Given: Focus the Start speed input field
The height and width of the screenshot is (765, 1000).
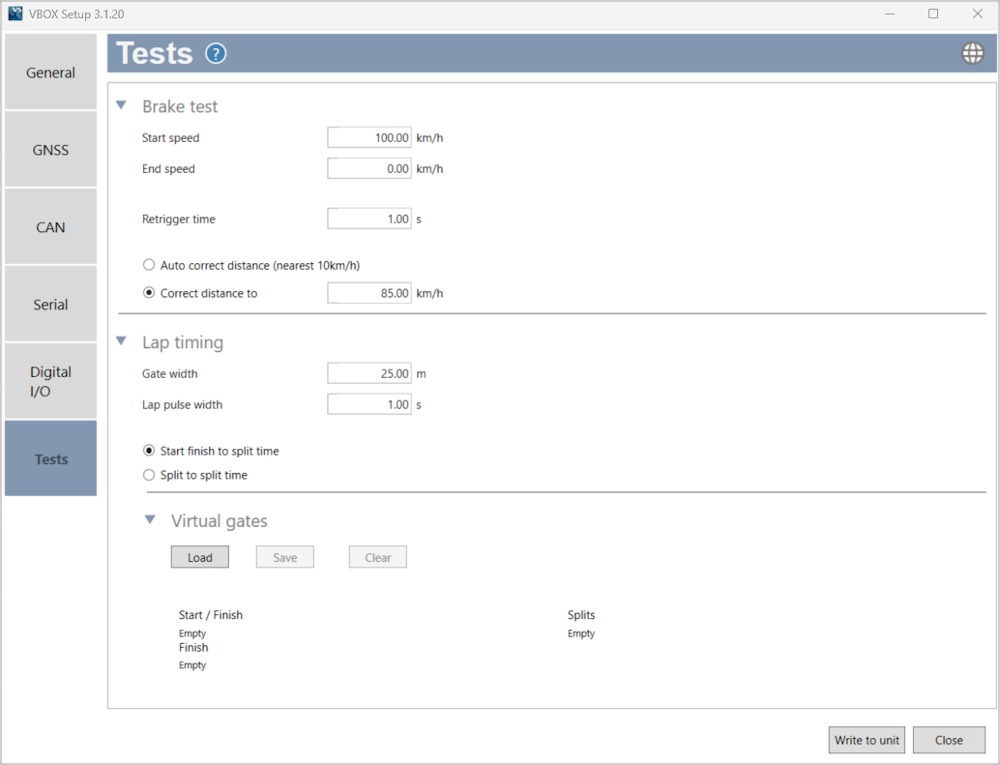Looking at the screenshot, I should [x=369, y=138].
